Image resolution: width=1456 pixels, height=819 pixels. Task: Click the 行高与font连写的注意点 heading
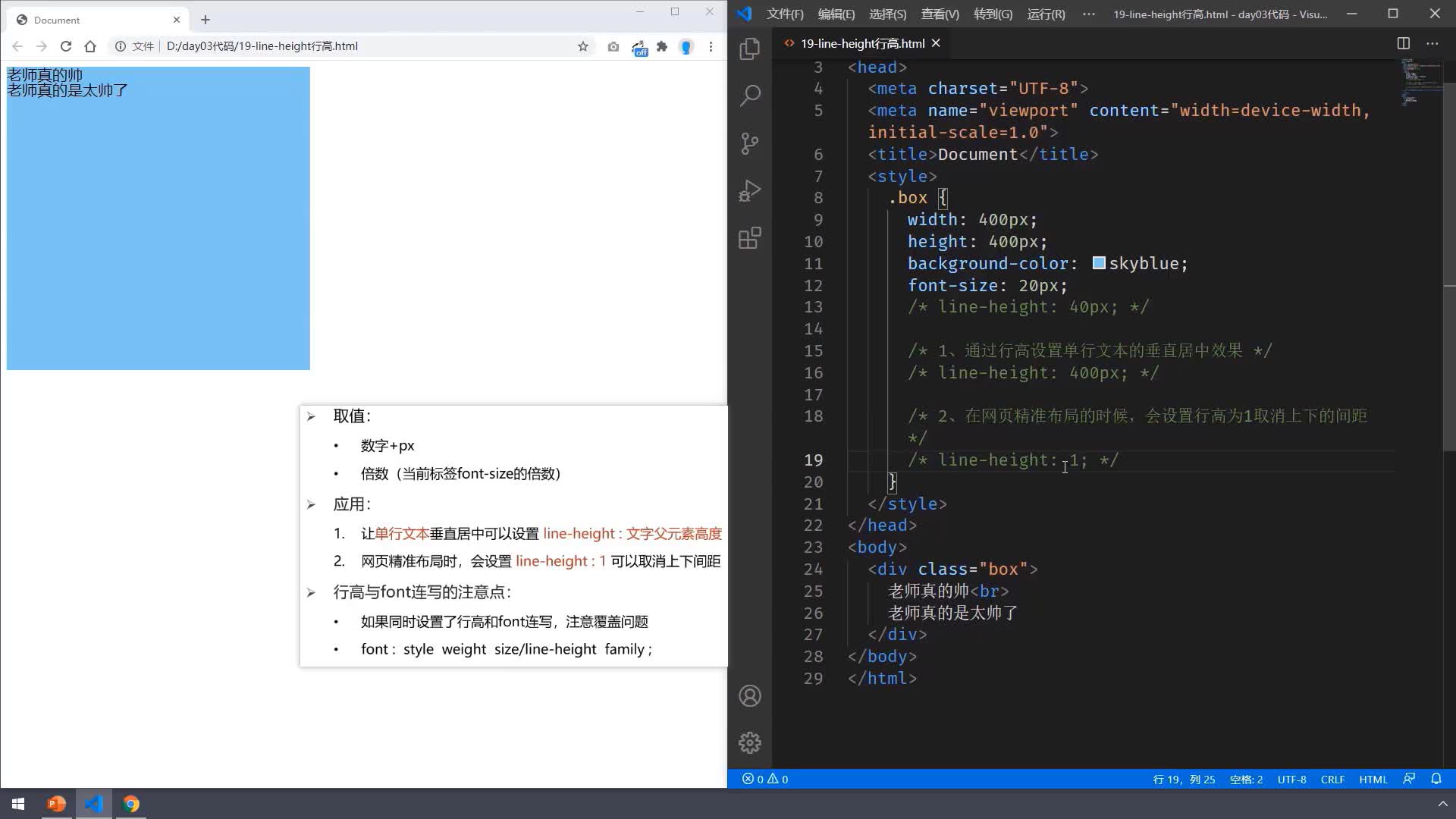(422, 592)
